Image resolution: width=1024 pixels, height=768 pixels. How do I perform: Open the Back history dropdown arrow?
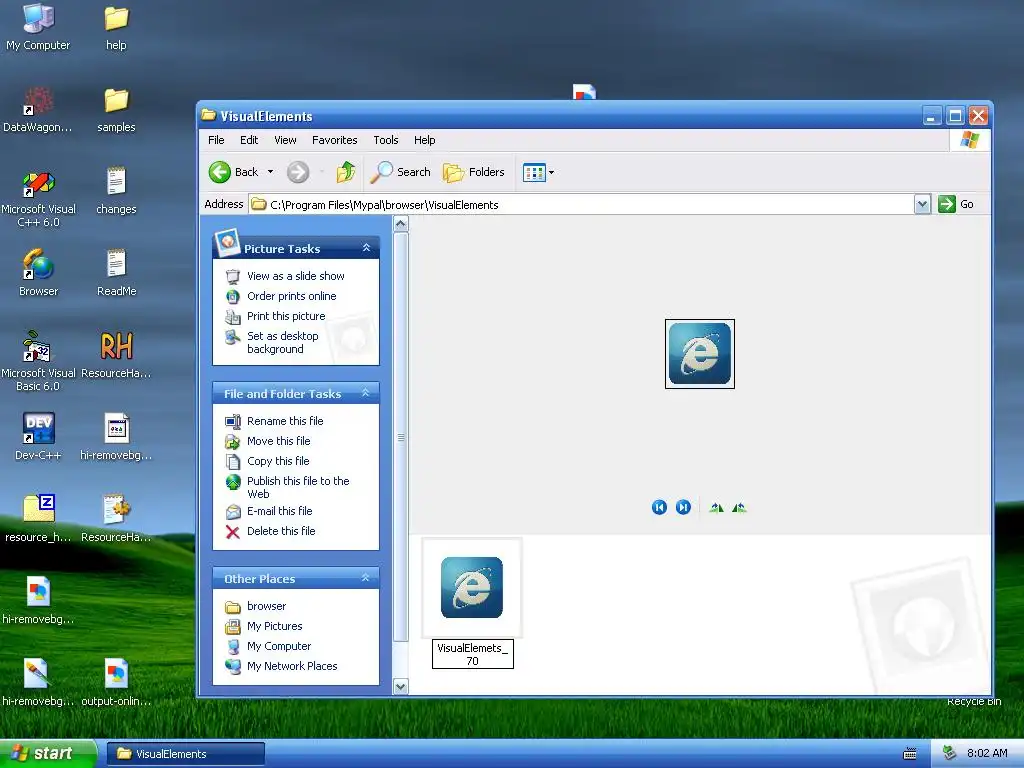tap(270, 172)
